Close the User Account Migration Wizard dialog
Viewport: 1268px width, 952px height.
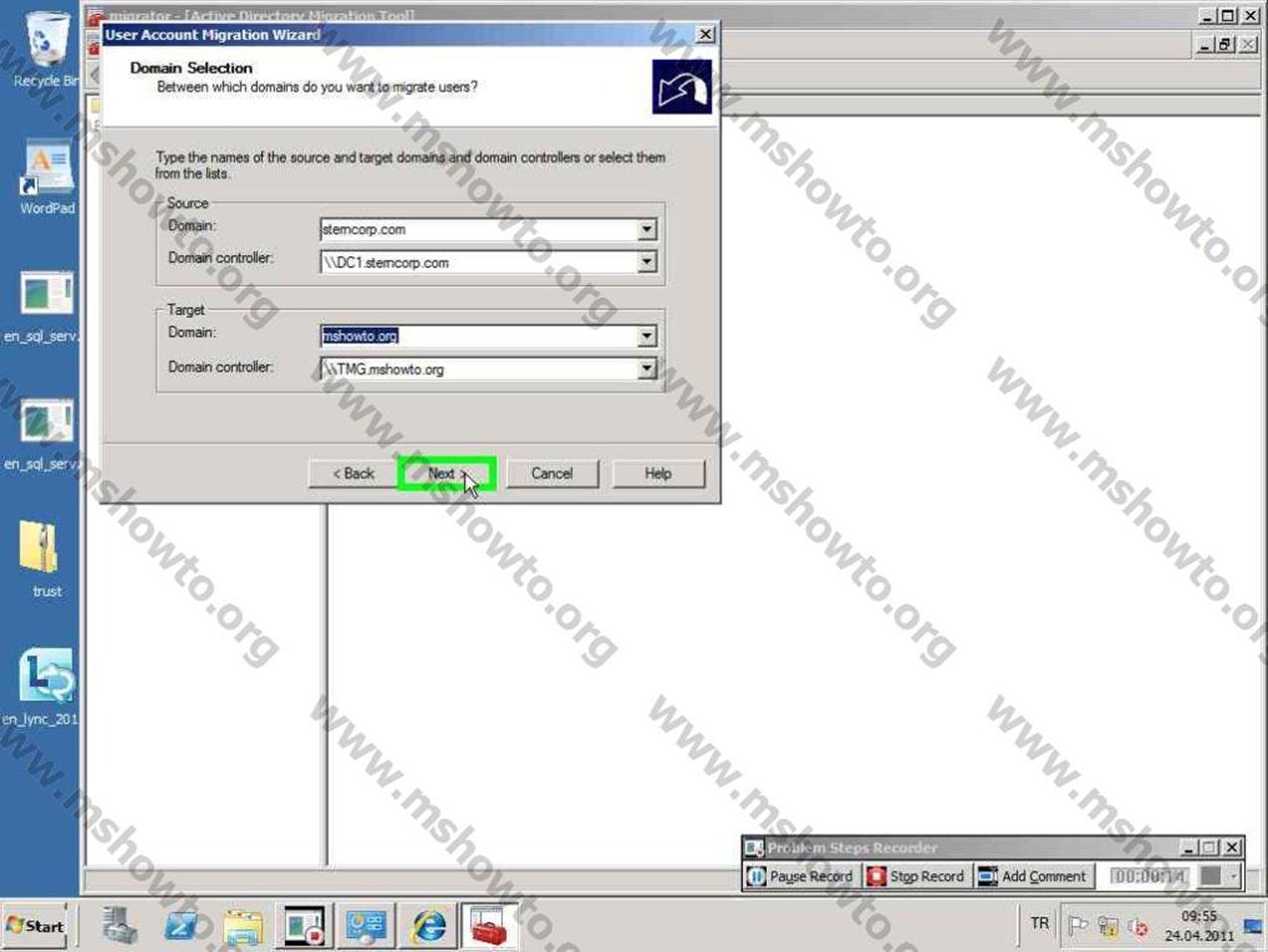[x=705, y=35]
